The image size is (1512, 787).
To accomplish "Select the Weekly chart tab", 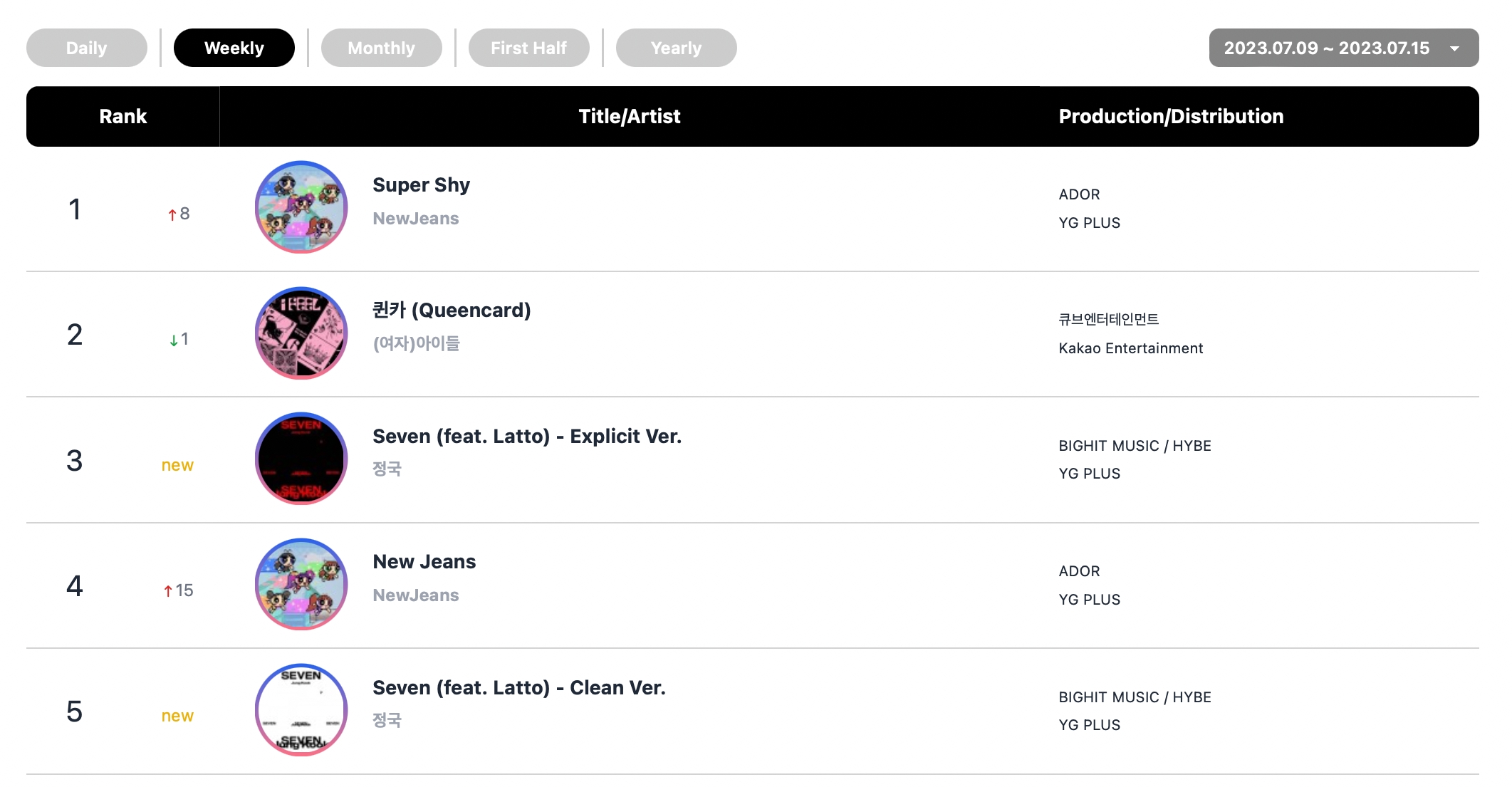I will pos(234,48).
